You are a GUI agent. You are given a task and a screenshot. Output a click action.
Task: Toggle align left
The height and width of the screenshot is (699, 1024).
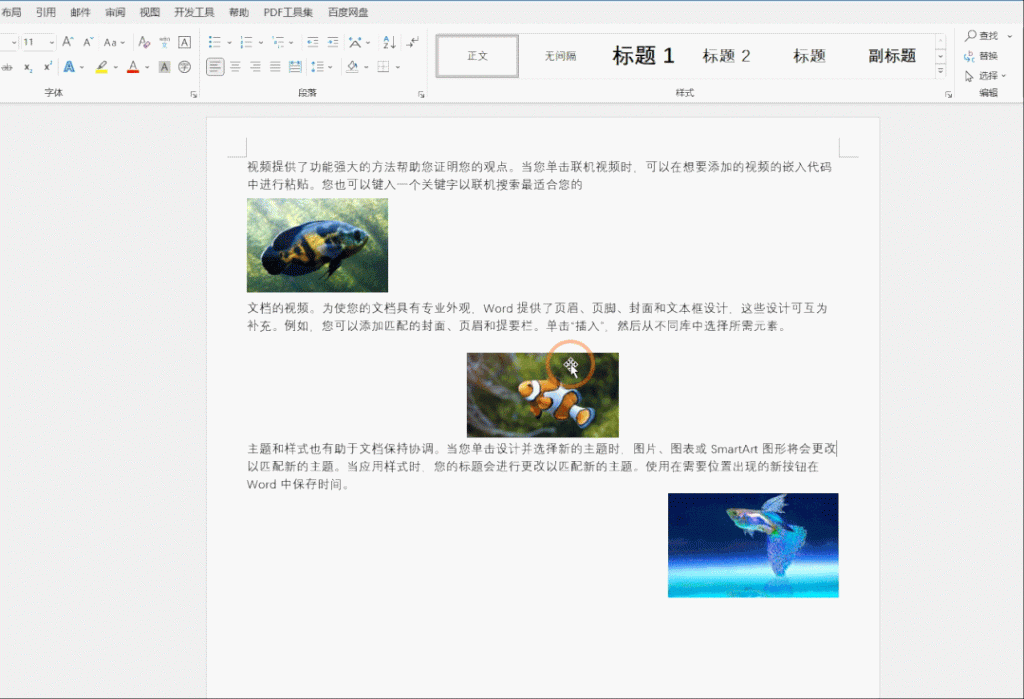215,67
